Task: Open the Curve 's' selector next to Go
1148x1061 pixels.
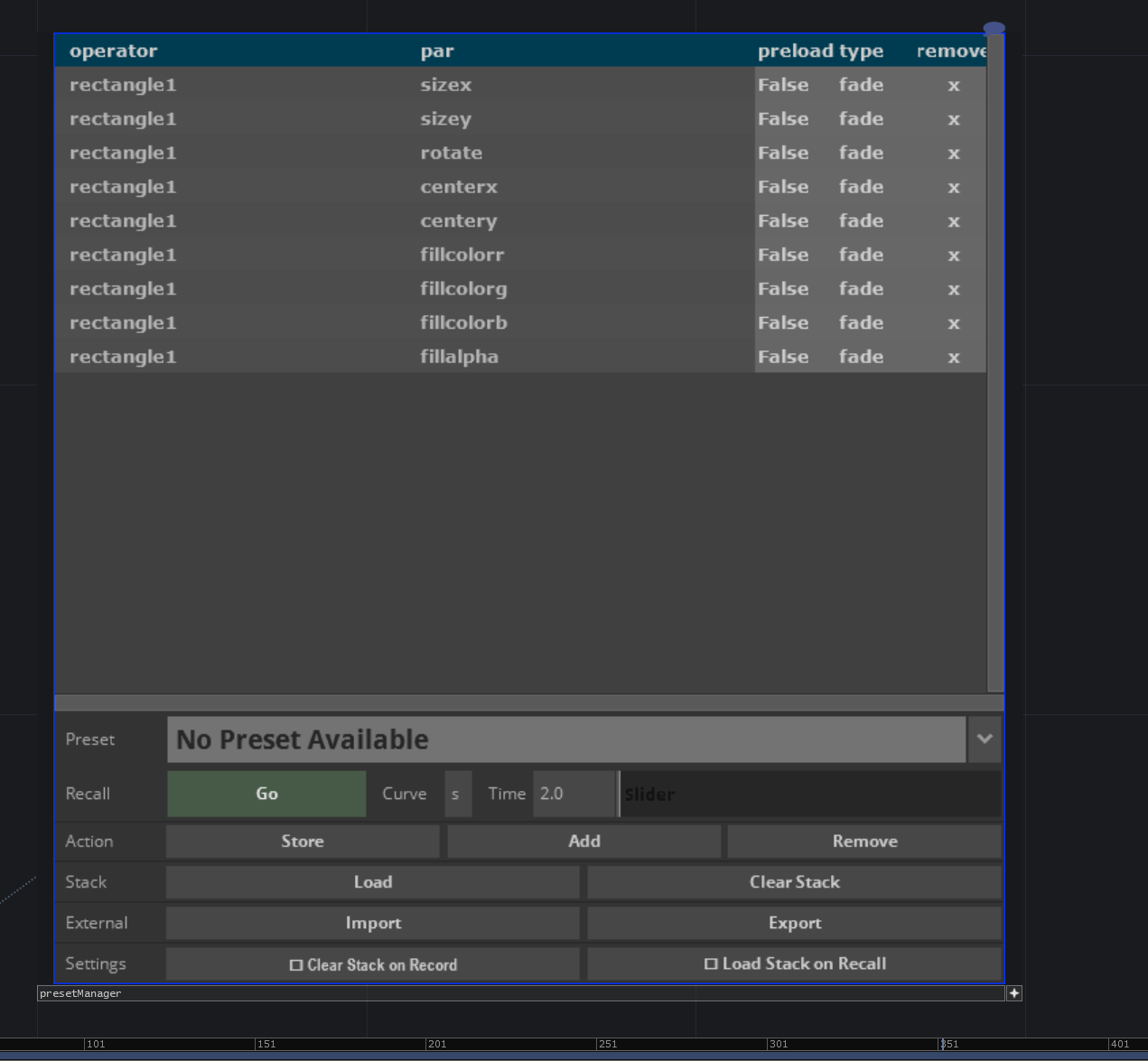Action: coord(457,794)
